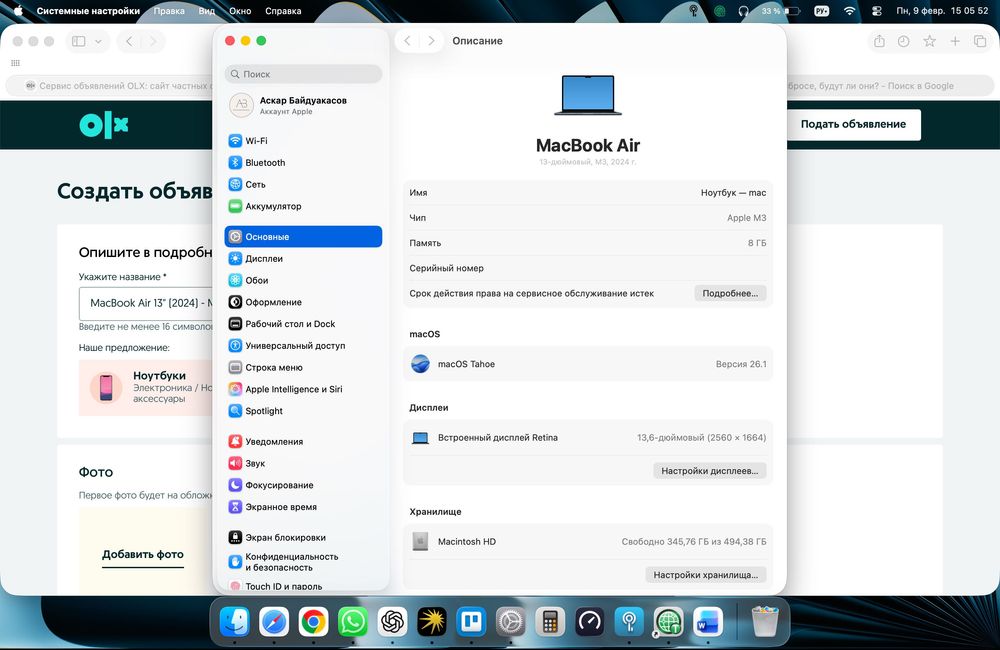Open new tab with Safari plus icon
This screenshot has width=1000, height=650.
[955, 41]
